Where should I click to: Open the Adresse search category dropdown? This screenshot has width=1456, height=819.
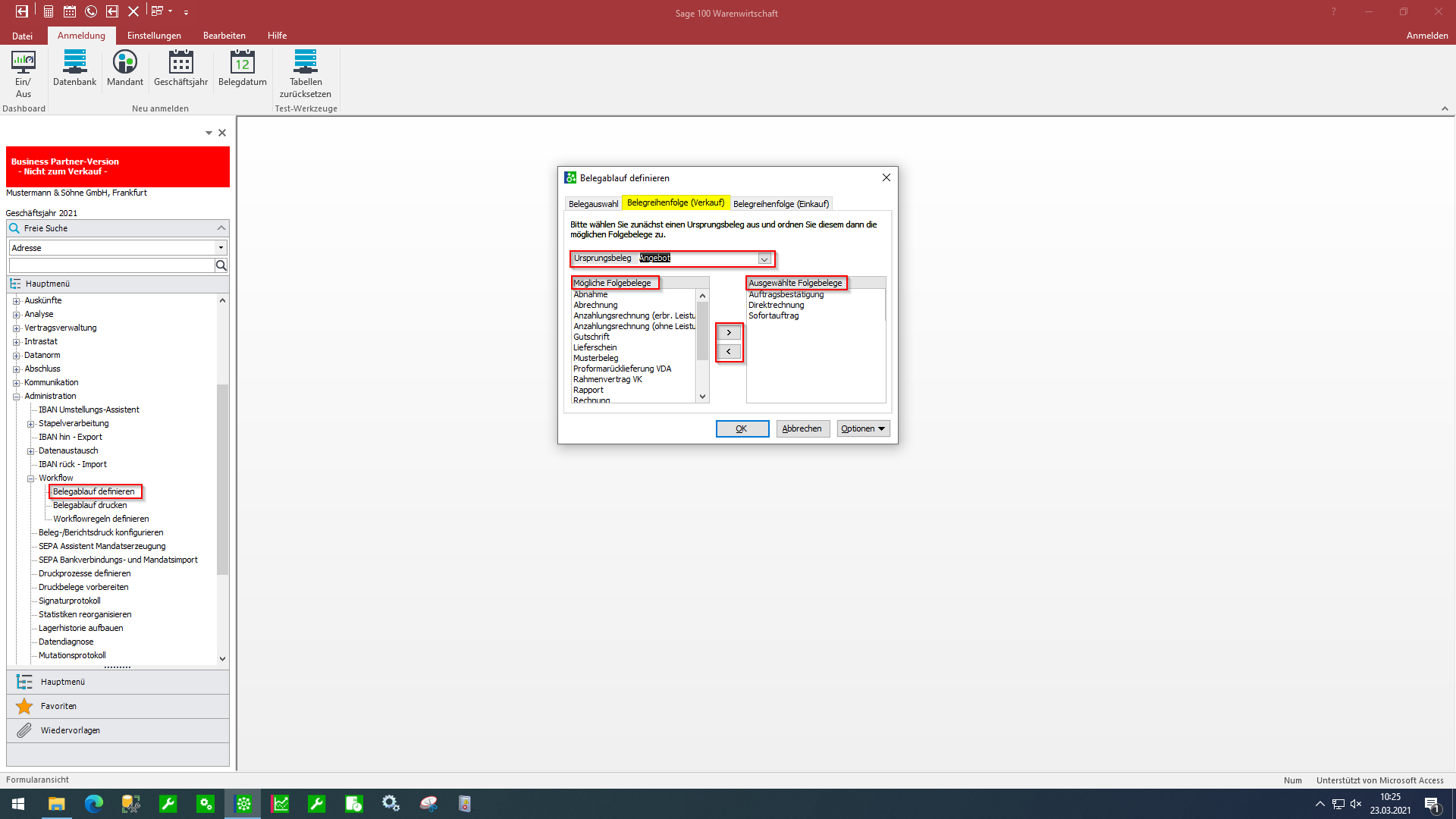tap(221, 248)
